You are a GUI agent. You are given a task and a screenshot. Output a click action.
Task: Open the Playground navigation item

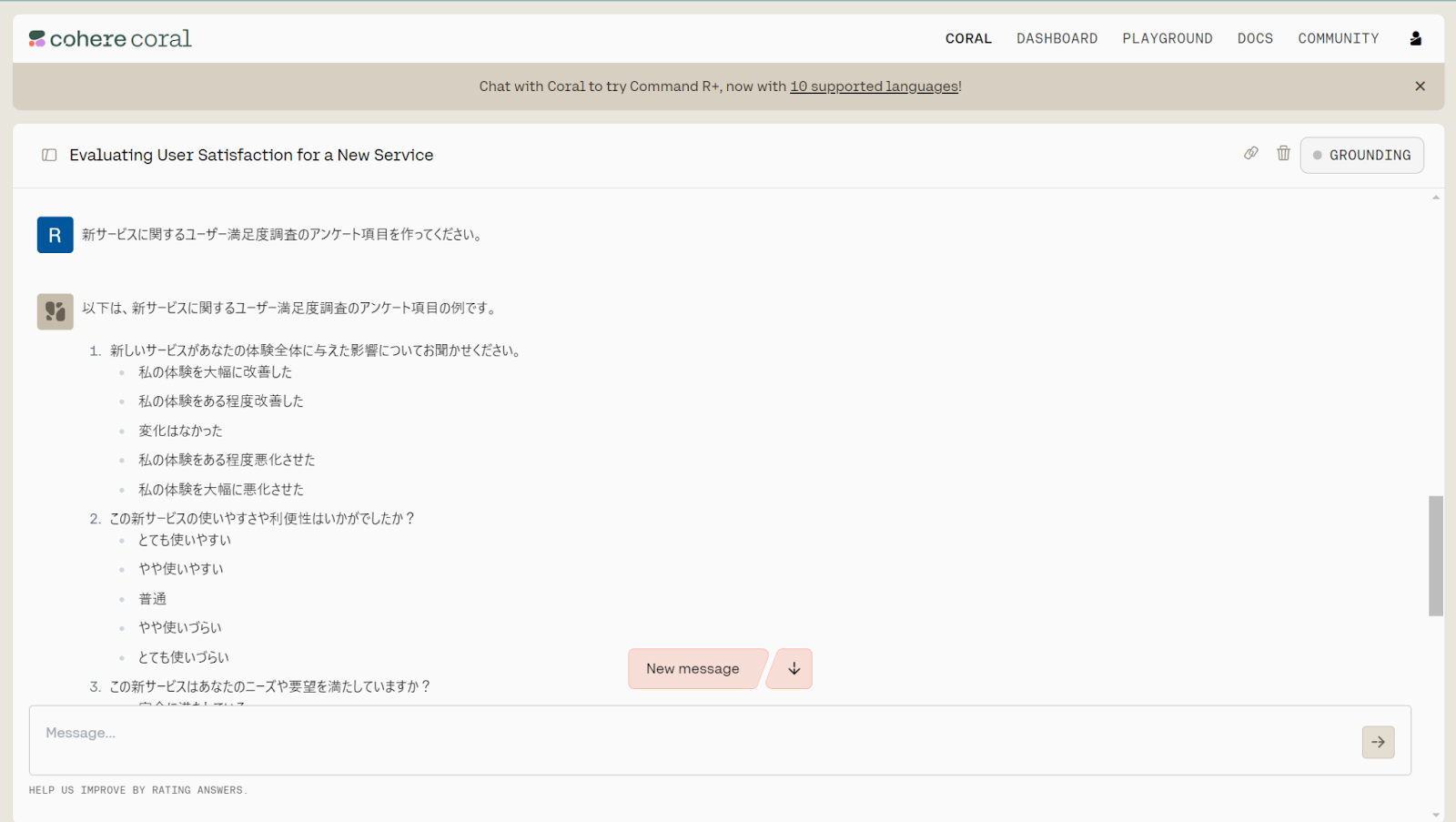[x=1167, y=38]
